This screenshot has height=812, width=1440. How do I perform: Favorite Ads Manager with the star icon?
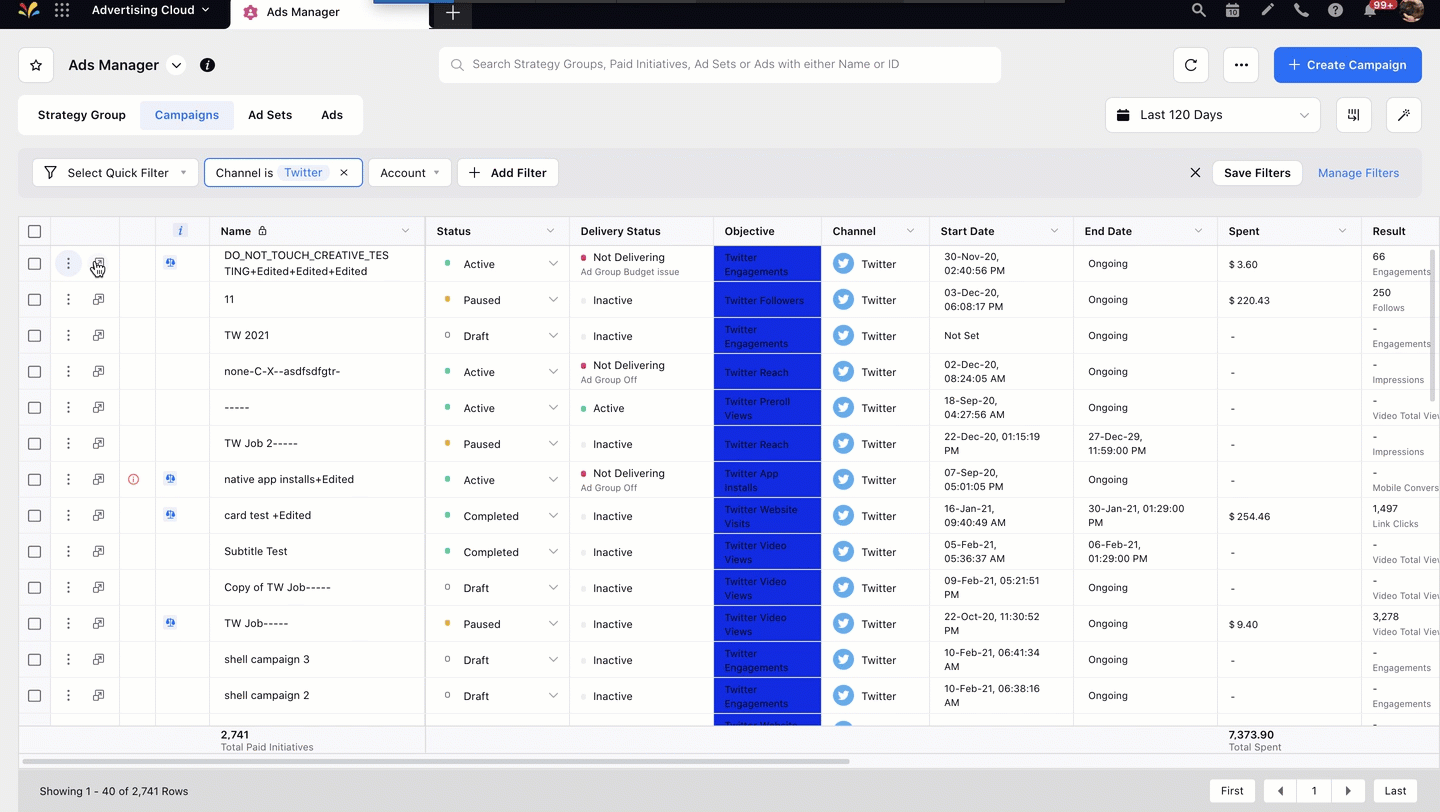(x=36, y=65)
